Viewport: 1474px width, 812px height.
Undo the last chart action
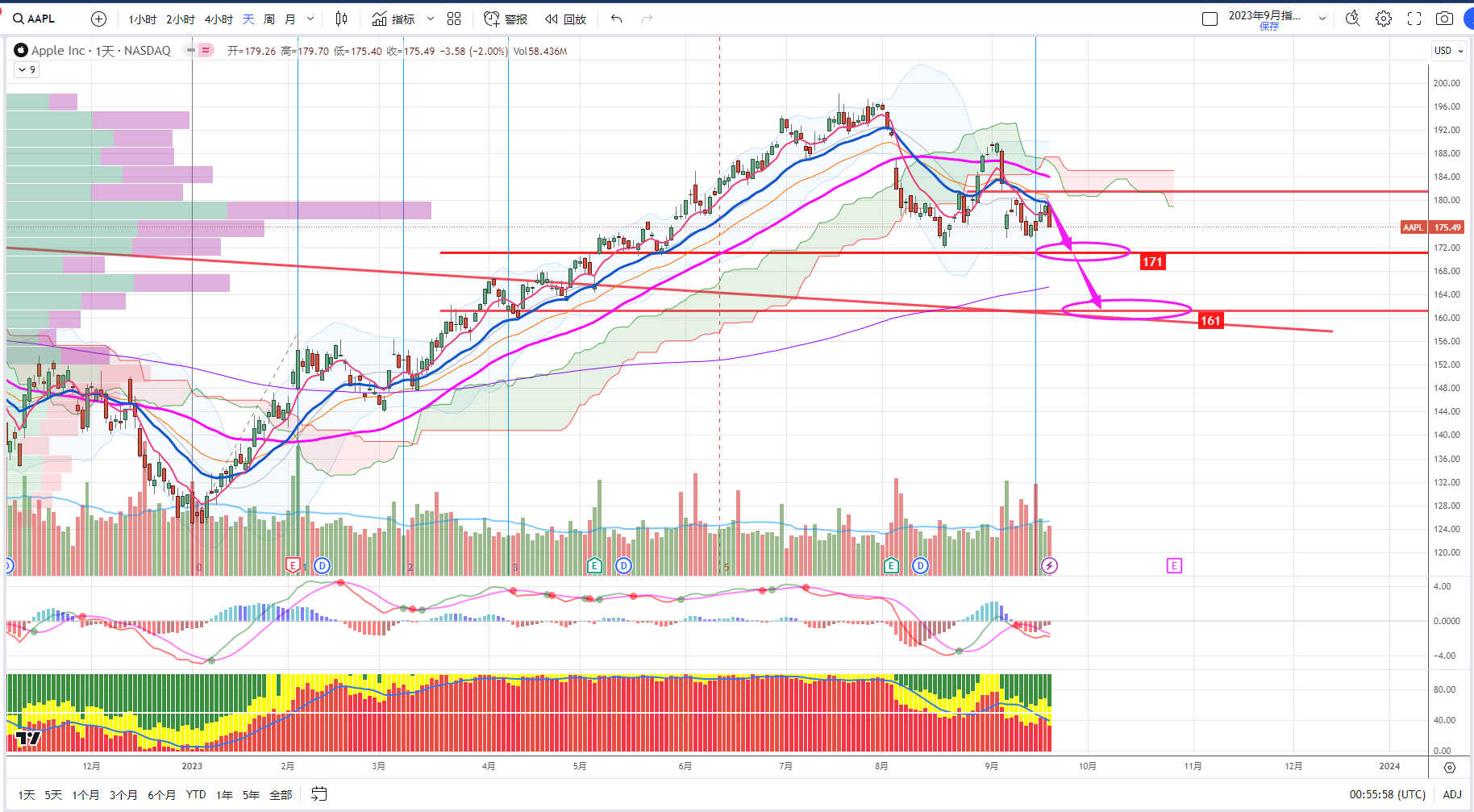(617, 19)
